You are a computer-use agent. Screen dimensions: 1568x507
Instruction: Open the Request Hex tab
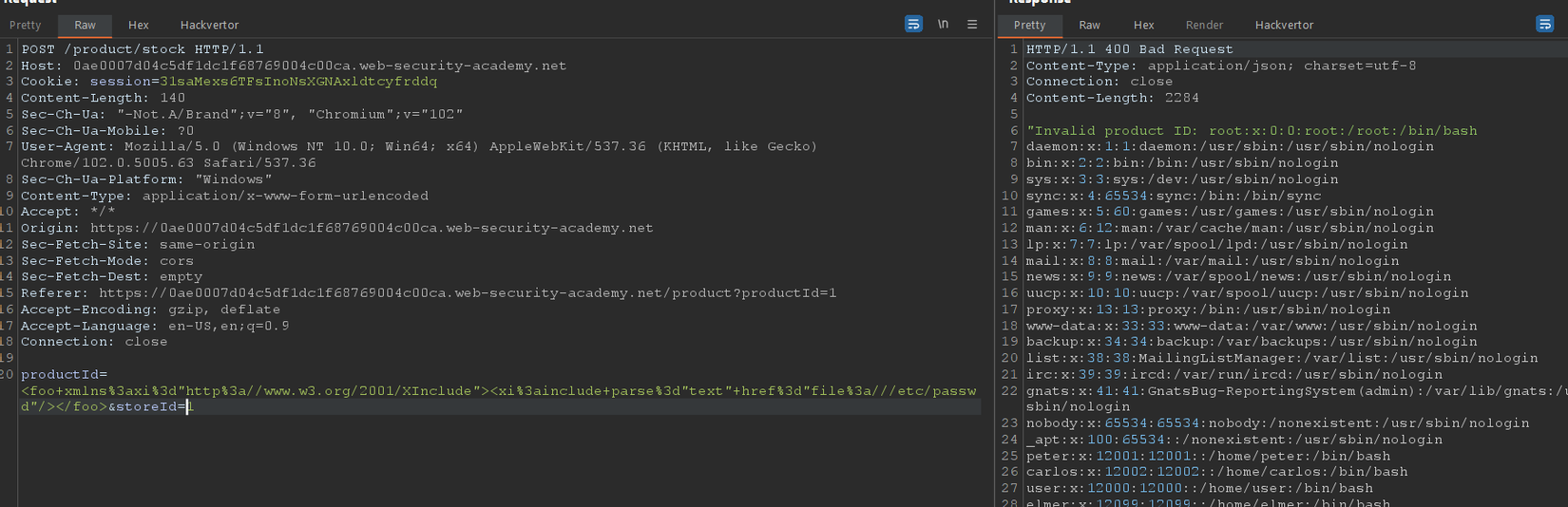(139, 26)
